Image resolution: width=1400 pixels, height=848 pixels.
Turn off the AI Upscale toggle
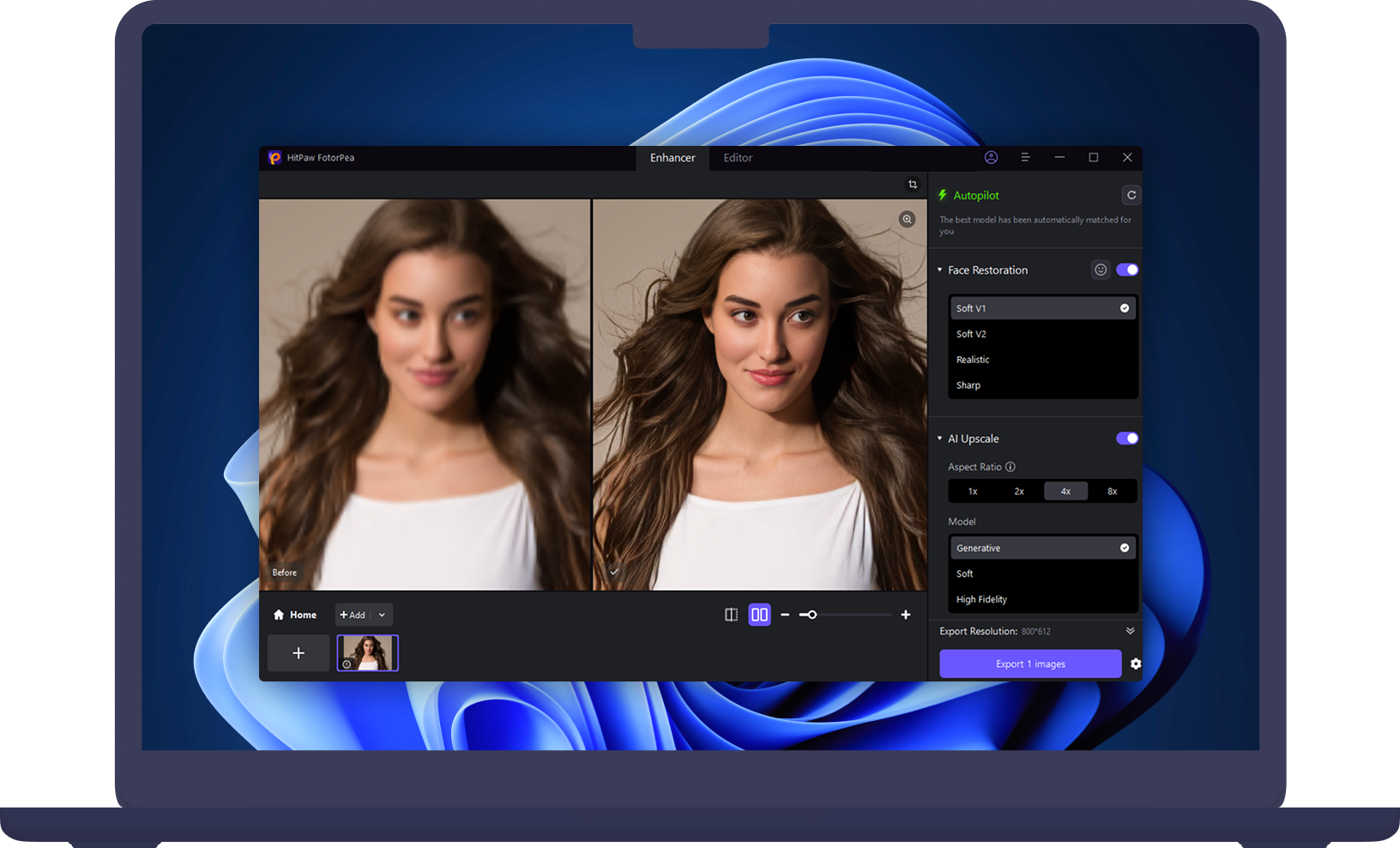point(1126,439)
